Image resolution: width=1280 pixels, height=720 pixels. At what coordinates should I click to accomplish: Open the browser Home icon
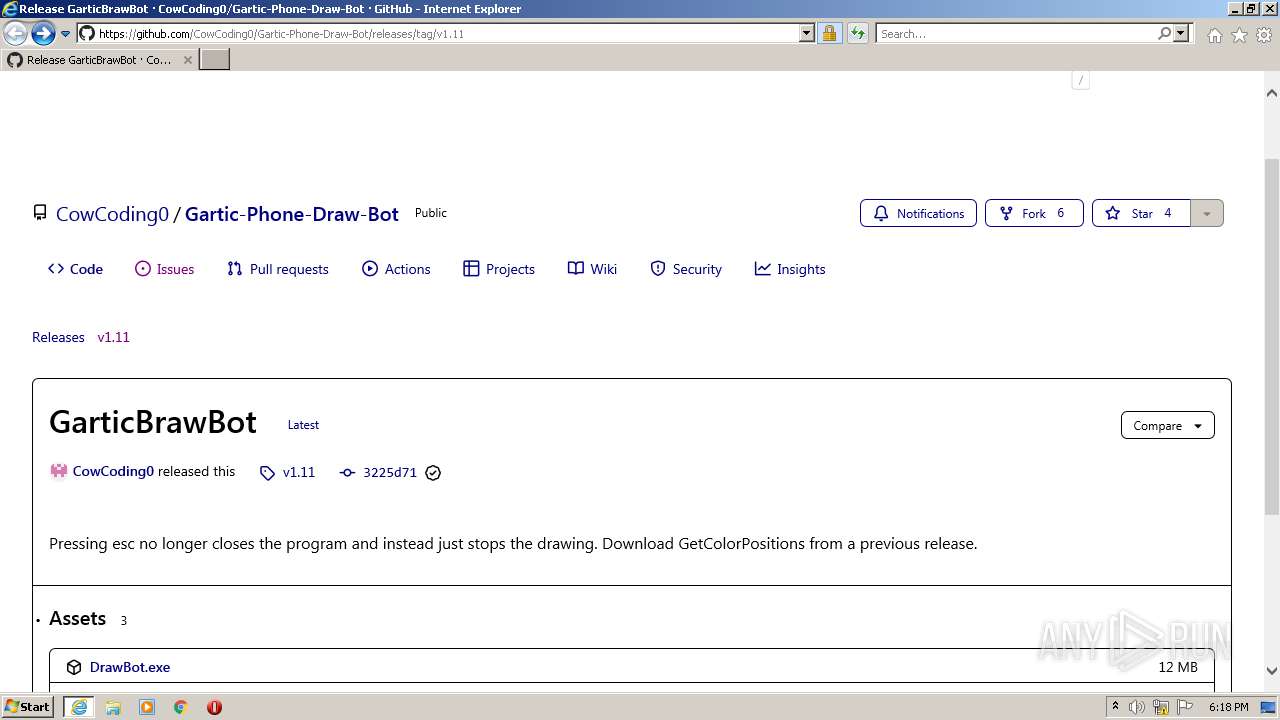point(1214,35)
